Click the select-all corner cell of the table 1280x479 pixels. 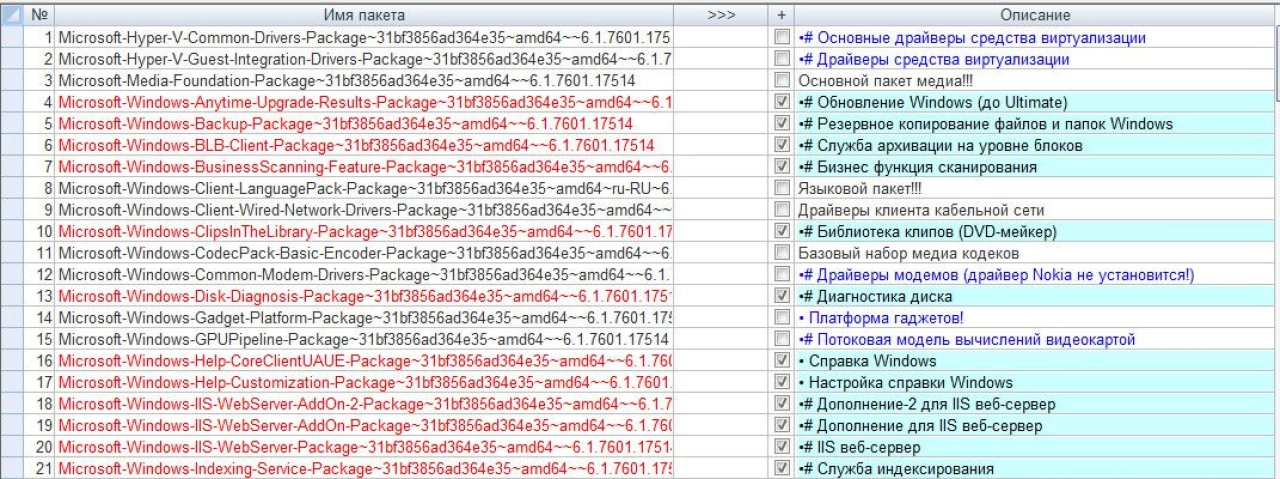[14, 15]
